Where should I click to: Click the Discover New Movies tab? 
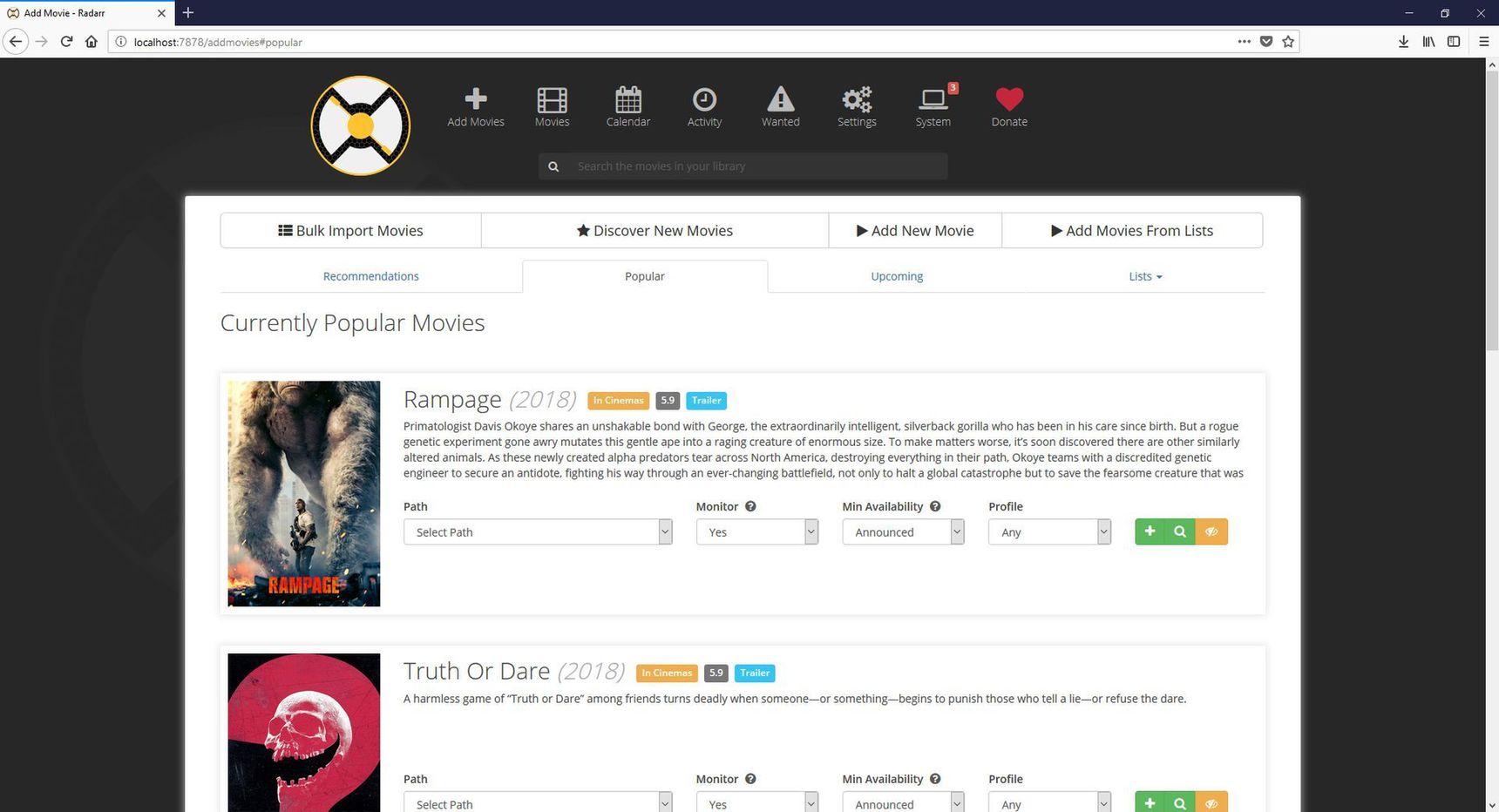point(655,230)
